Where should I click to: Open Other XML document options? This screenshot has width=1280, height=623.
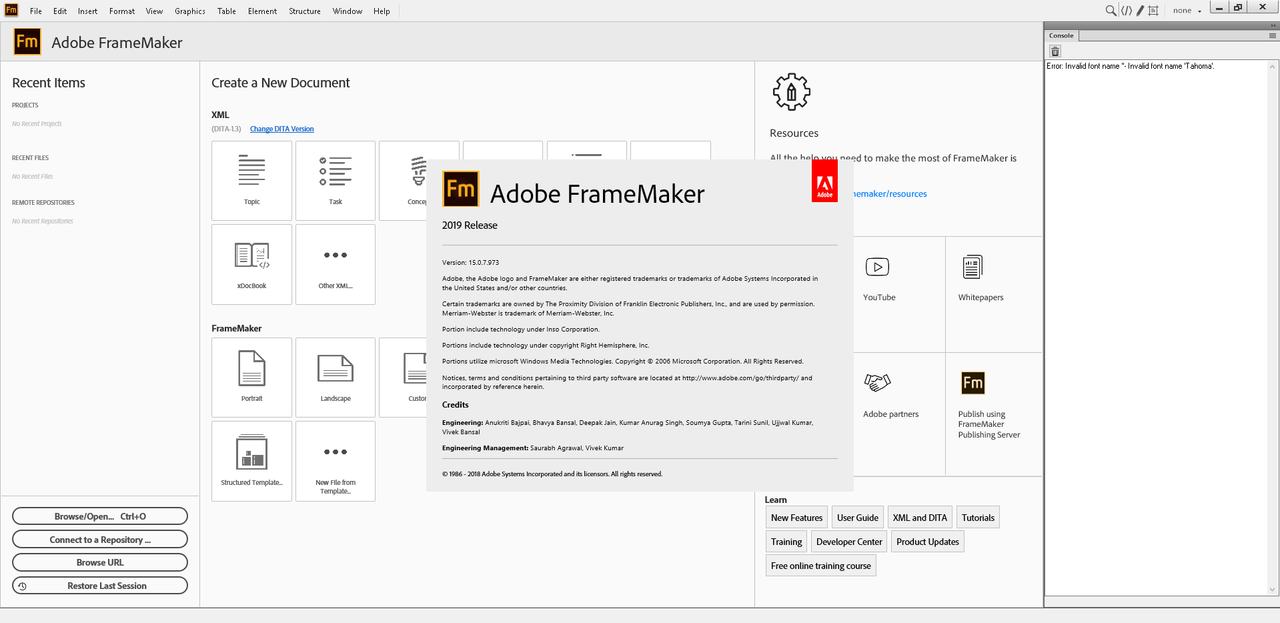pyautogui.click(x=336, y=264)
